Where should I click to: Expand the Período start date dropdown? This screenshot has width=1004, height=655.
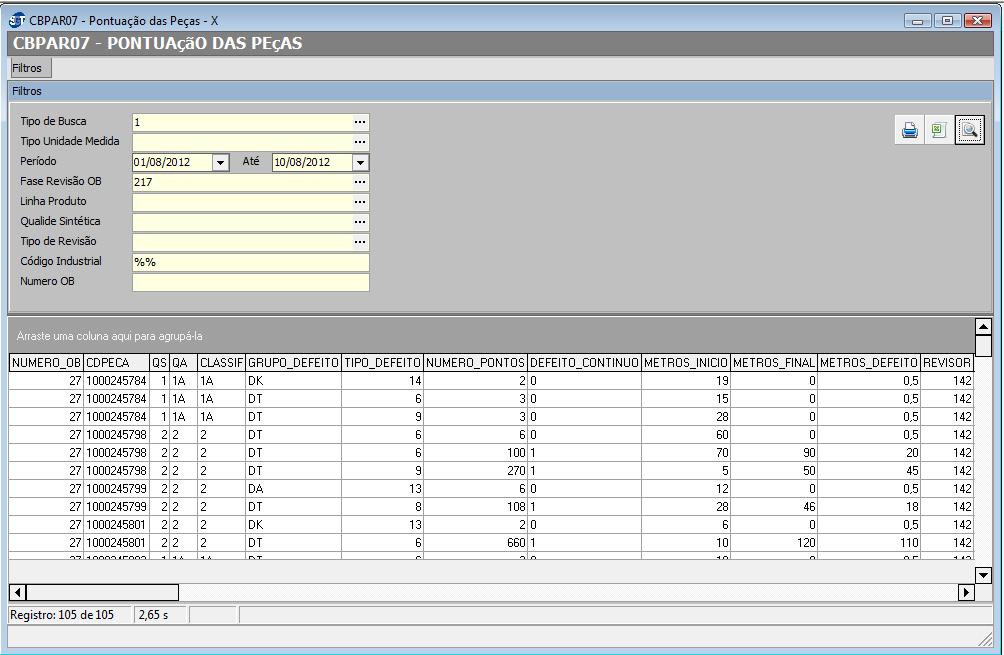point(221,162)
